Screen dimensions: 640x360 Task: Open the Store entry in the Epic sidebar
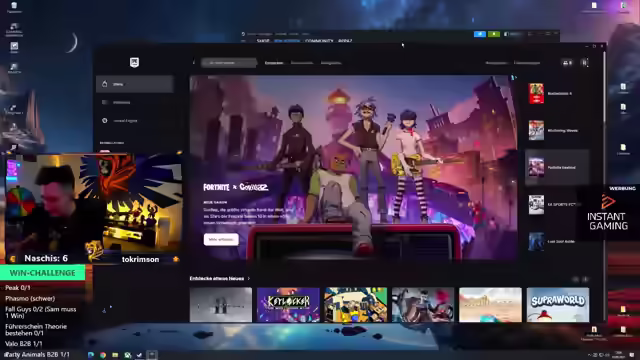pos(135,84)
